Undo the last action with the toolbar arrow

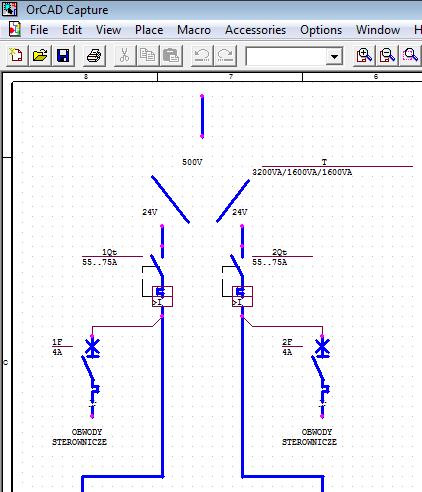click(201, 55)
